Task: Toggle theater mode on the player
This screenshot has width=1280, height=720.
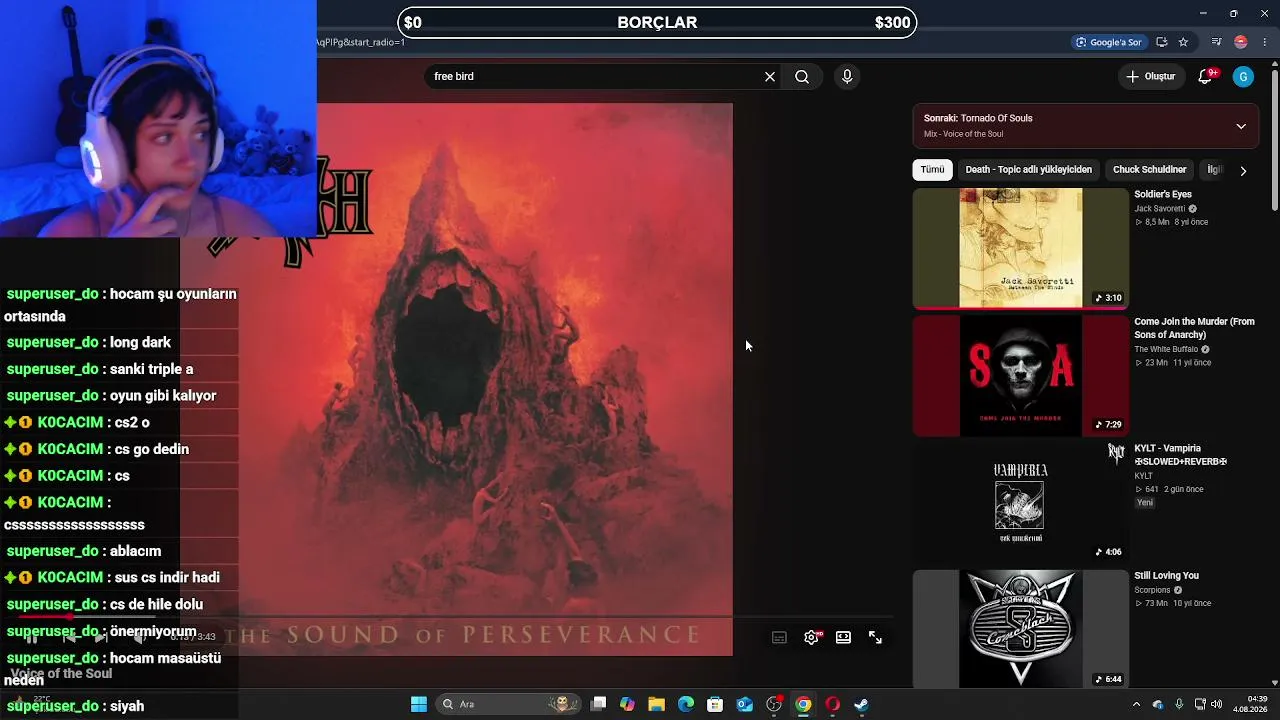Action: point(843,638)
